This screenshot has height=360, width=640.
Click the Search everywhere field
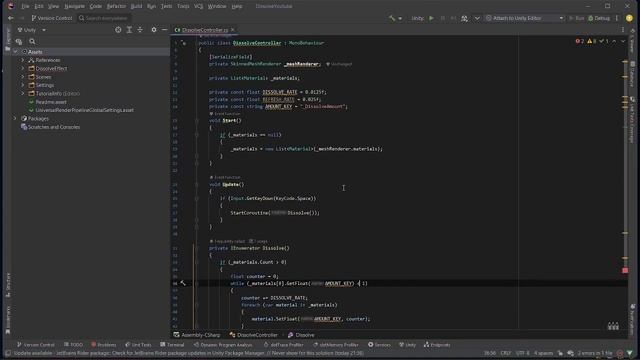click(103, 18)
